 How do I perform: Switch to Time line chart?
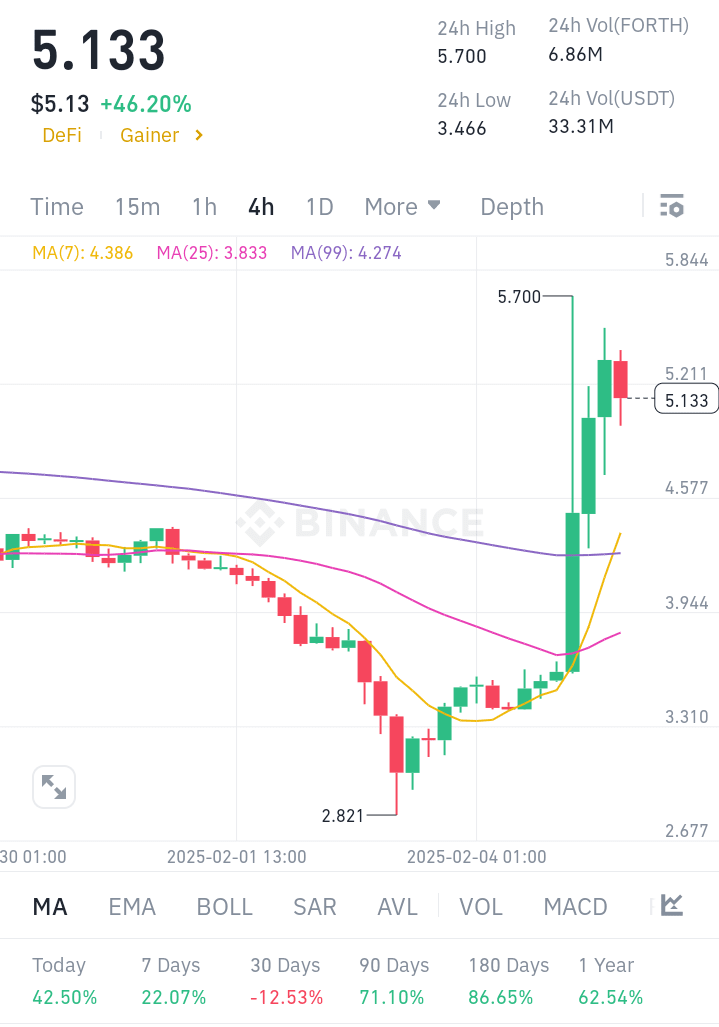(57, 207)
